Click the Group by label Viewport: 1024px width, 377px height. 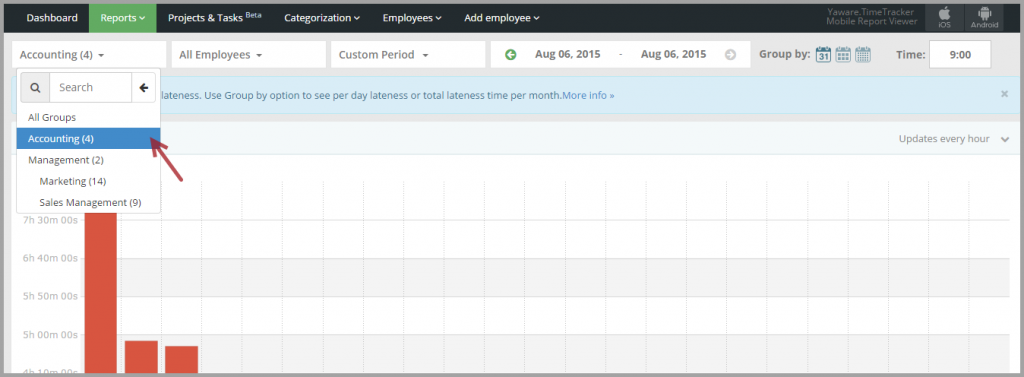[784, 55]
